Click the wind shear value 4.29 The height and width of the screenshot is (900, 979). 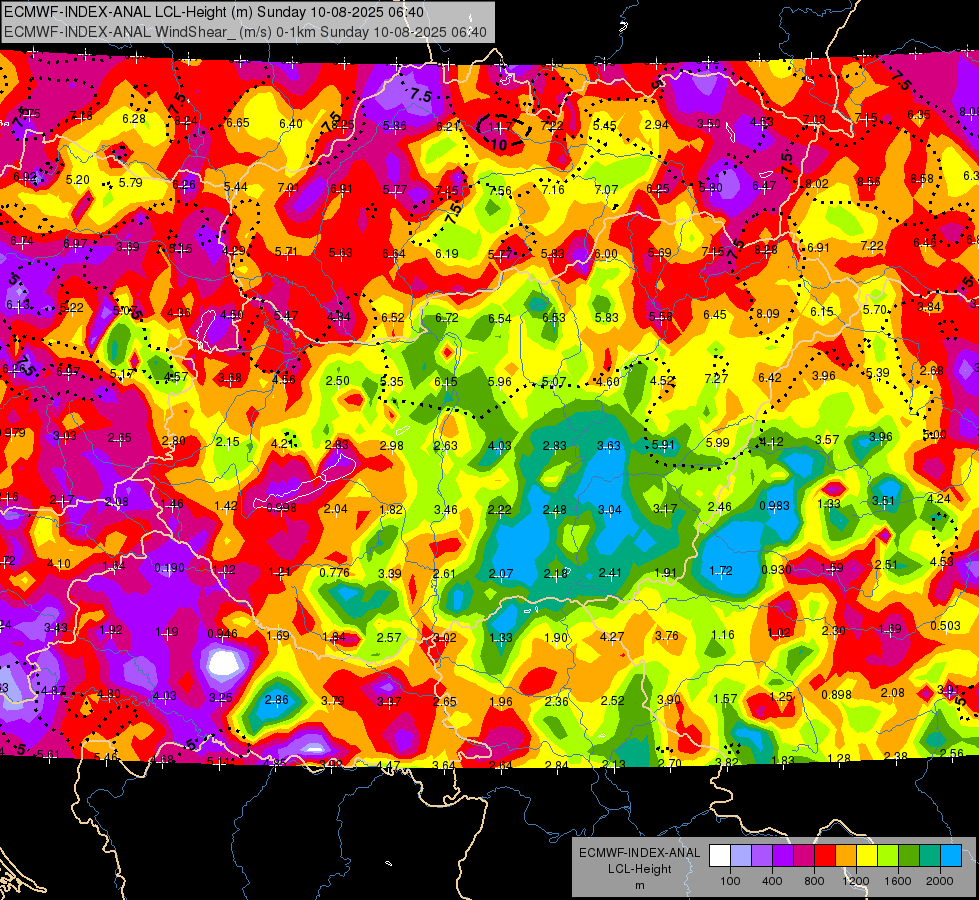pos(234,250)
